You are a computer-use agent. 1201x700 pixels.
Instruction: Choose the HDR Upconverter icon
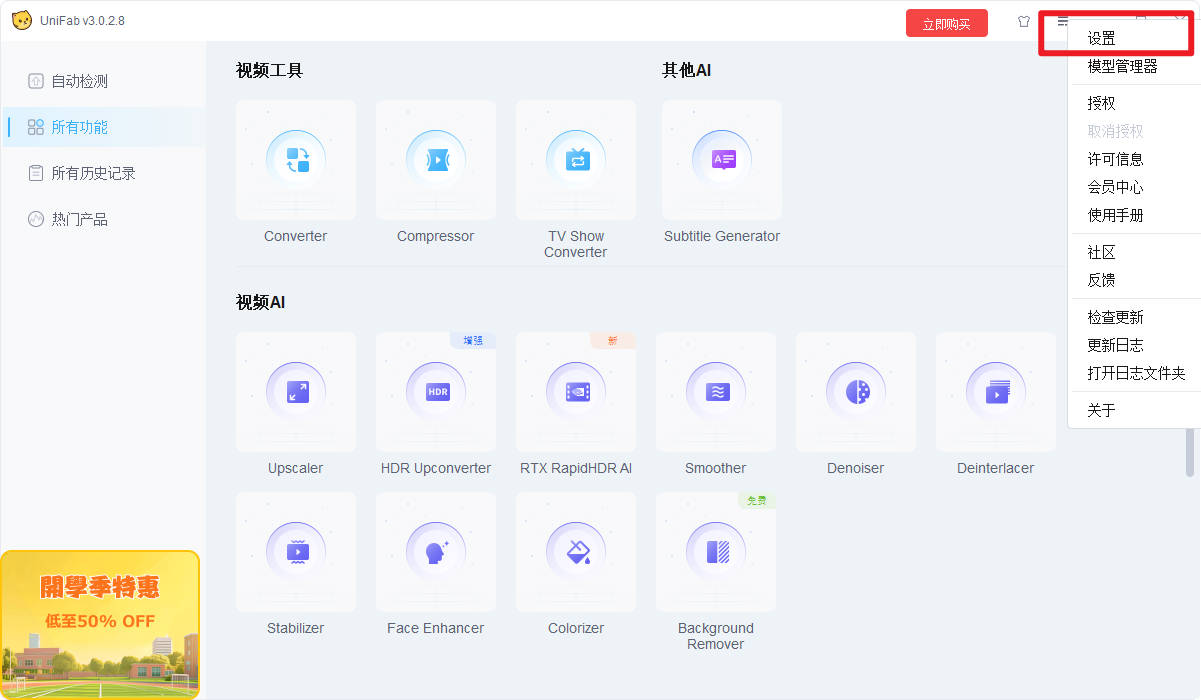(436, 392)
